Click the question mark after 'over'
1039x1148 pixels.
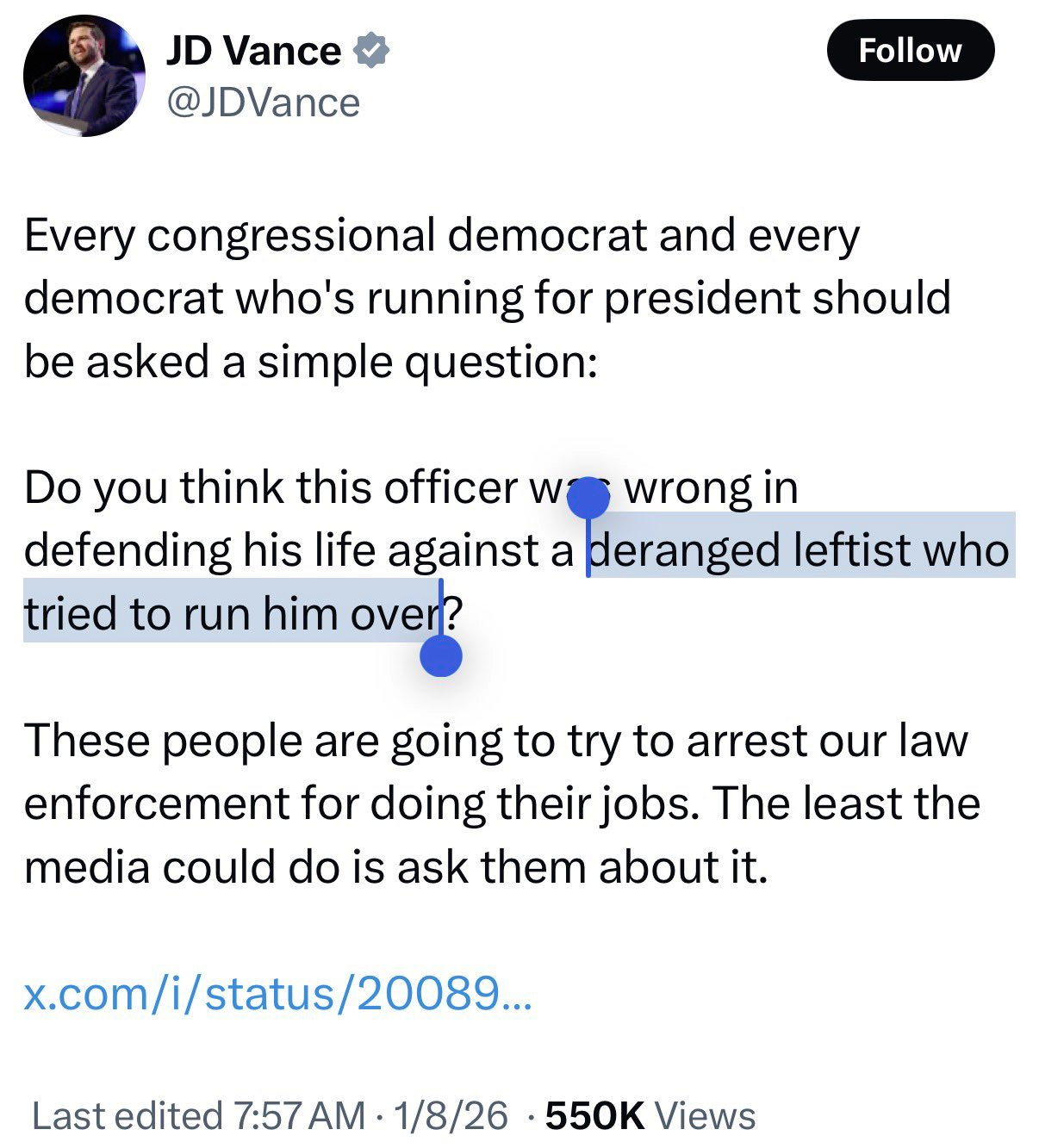(x=455, y=612)
